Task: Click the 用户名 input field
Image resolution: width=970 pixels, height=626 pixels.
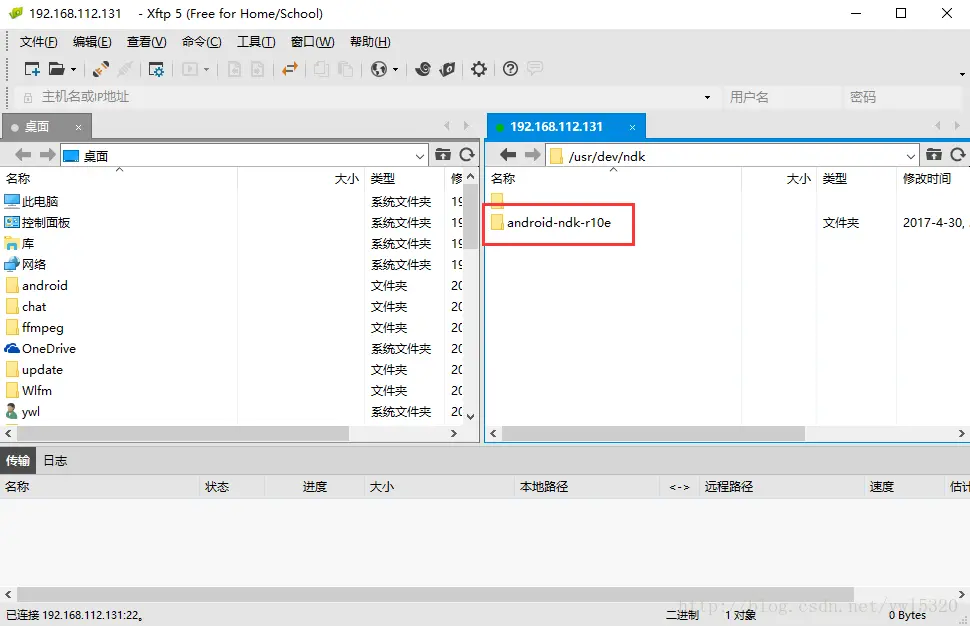Action: 782,97
